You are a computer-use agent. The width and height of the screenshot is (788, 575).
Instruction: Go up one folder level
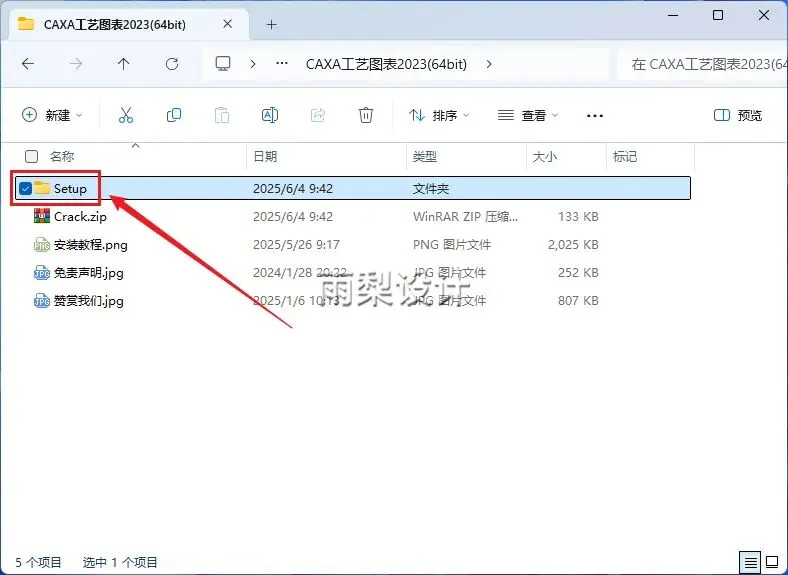tap(124, 64)
